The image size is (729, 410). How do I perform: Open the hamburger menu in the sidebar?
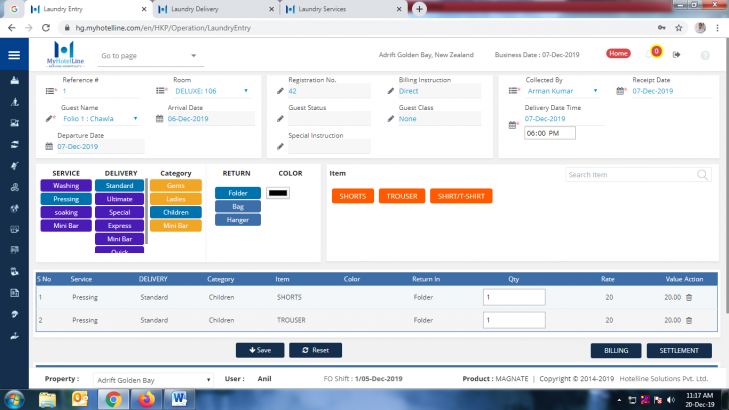14,55
